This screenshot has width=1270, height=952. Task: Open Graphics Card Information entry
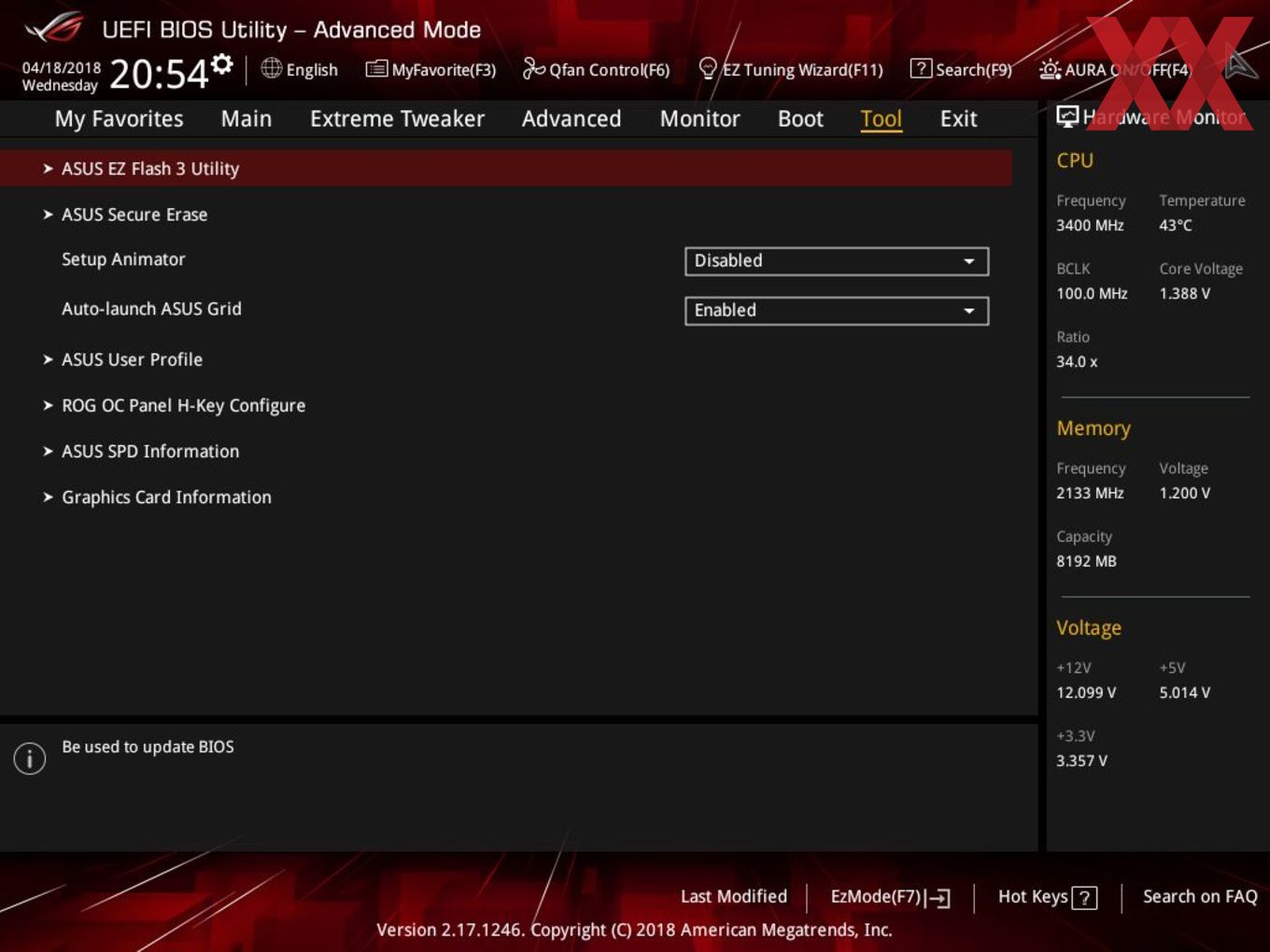click(x=166, y=497)
